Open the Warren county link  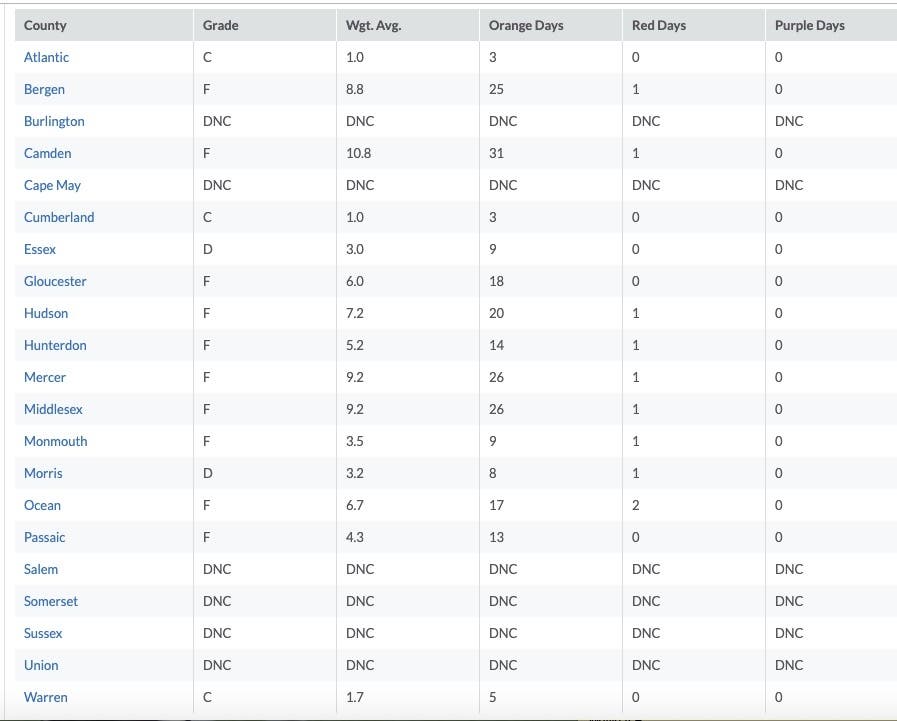(x=46, y=697)
